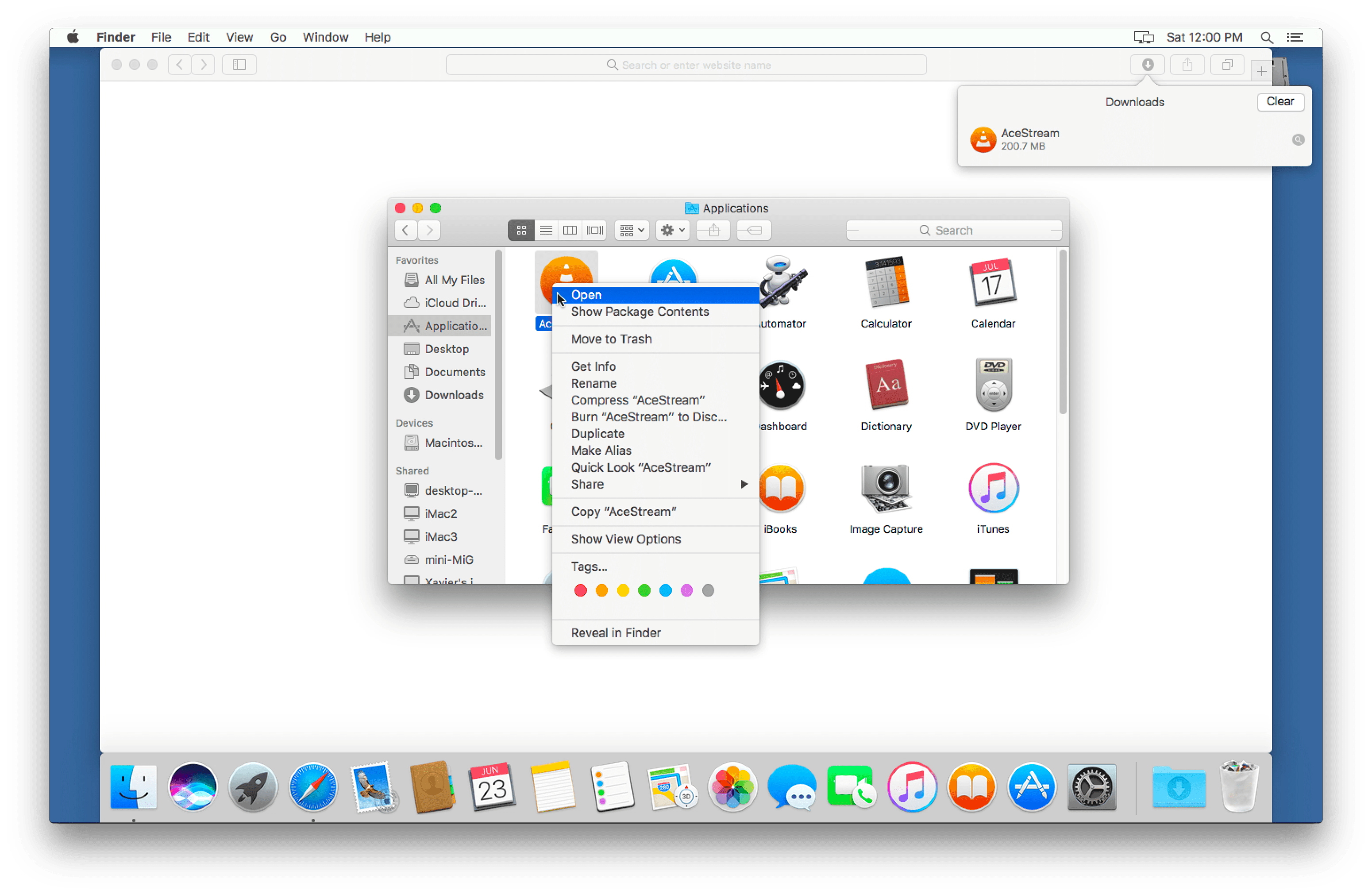Image resolution: width=1372 pixels, height=894 pixels.
Task: Open Image Capture app icon
Action: [x=886, y=488]
